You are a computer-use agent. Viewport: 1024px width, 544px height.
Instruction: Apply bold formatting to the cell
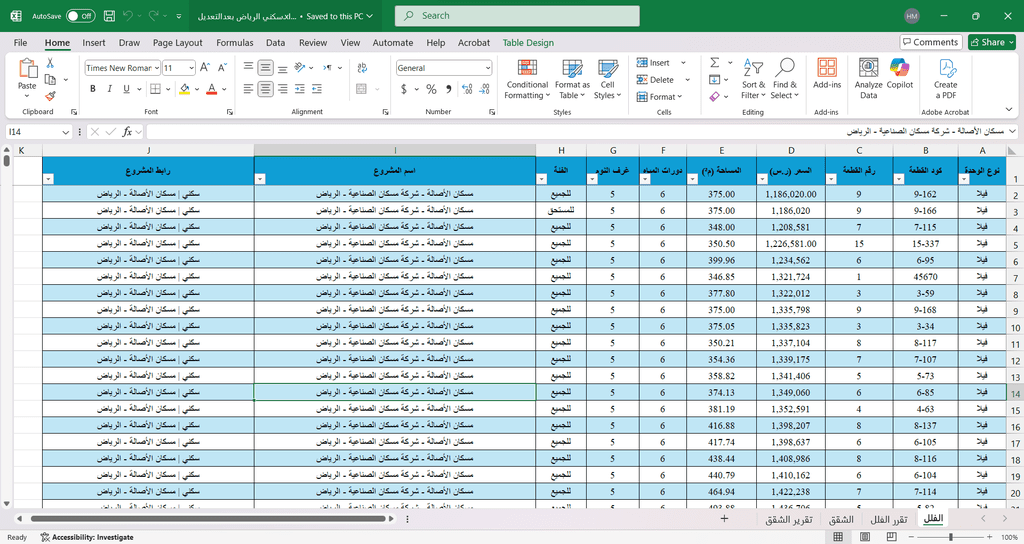(93, 89)
